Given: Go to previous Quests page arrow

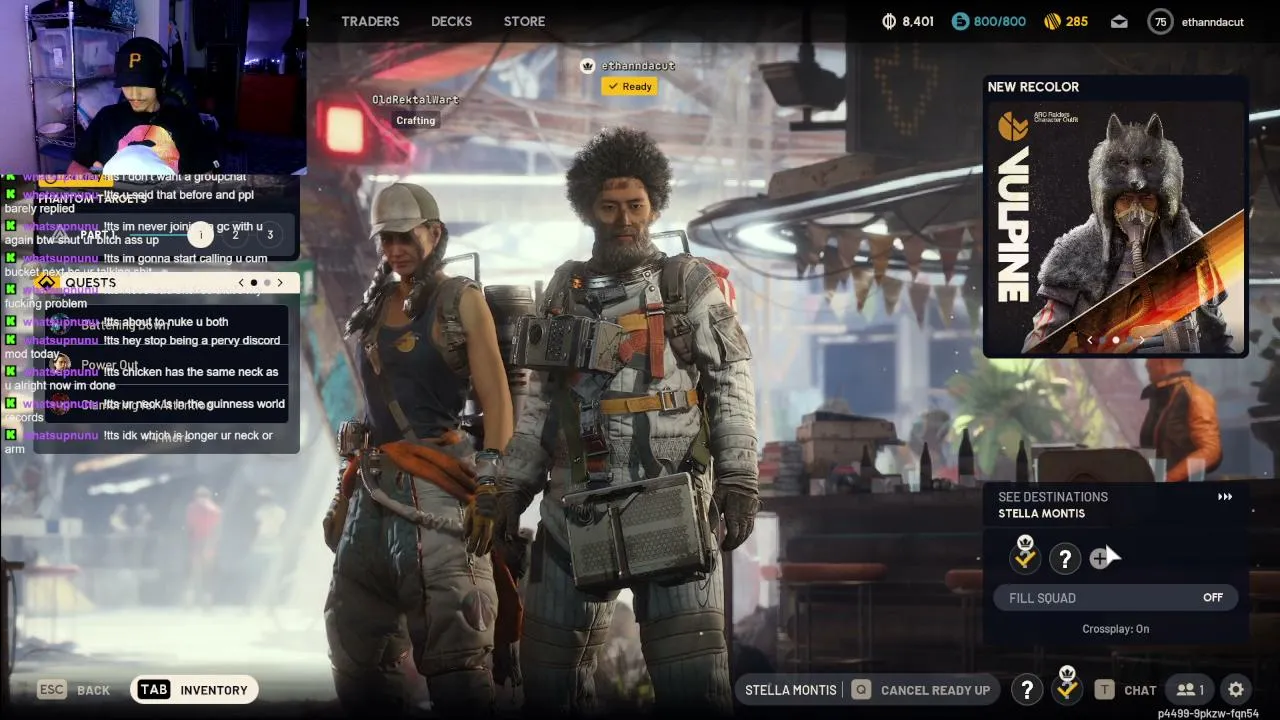Looking at the screenshot, I should coord(240,283).
